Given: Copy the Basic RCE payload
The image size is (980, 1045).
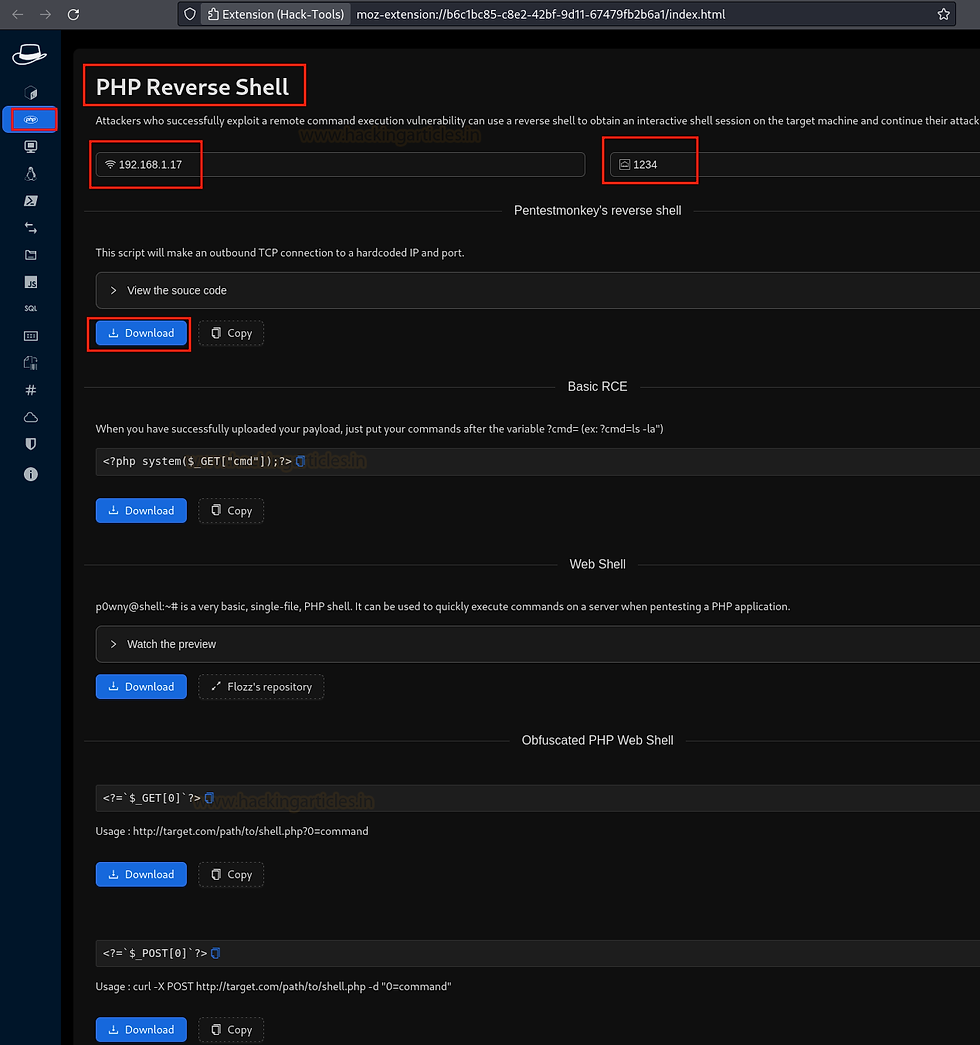Looking at the screenshot, I should [x=231, y=511].
